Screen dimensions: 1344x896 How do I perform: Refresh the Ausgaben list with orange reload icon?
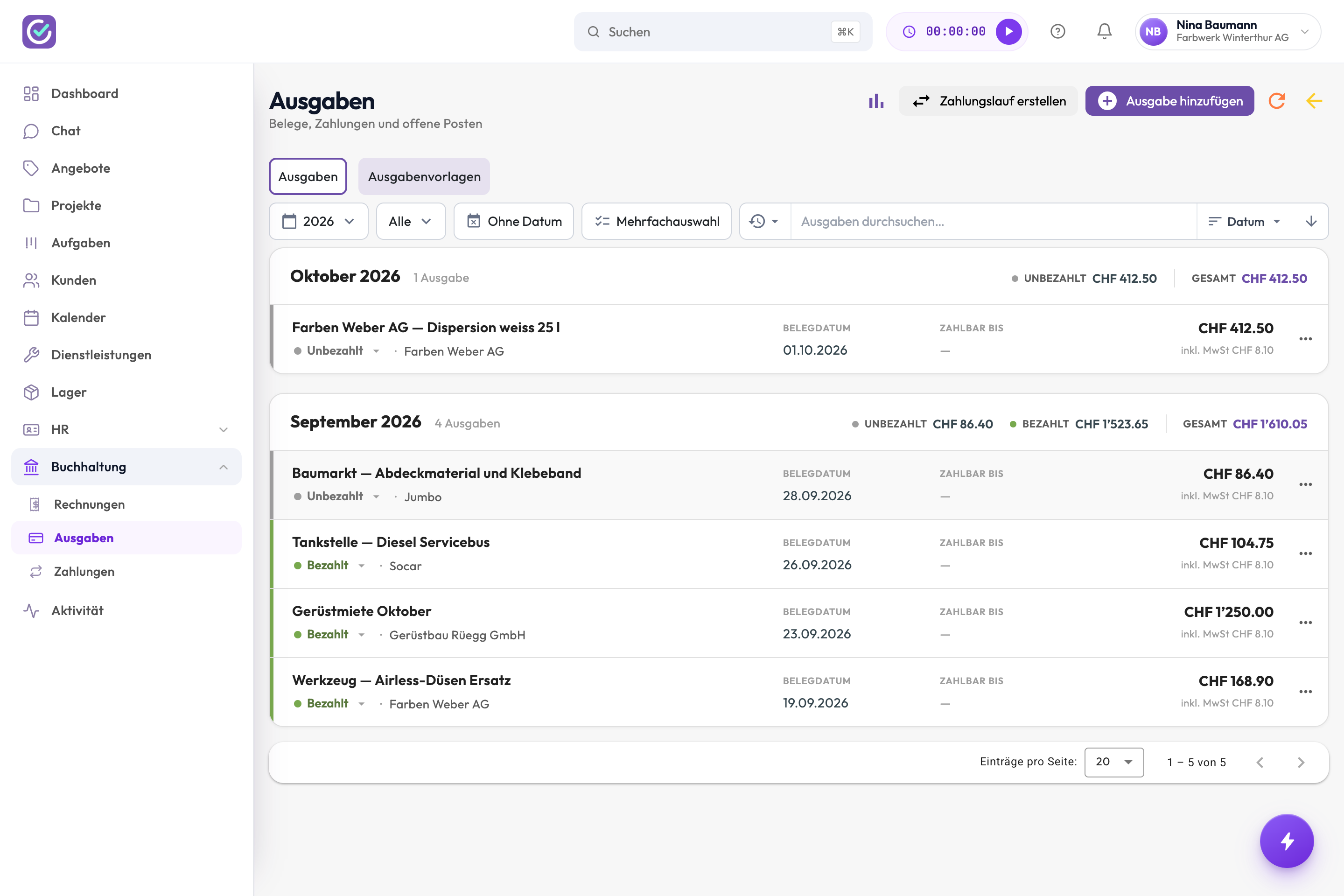pos(1277,101)
